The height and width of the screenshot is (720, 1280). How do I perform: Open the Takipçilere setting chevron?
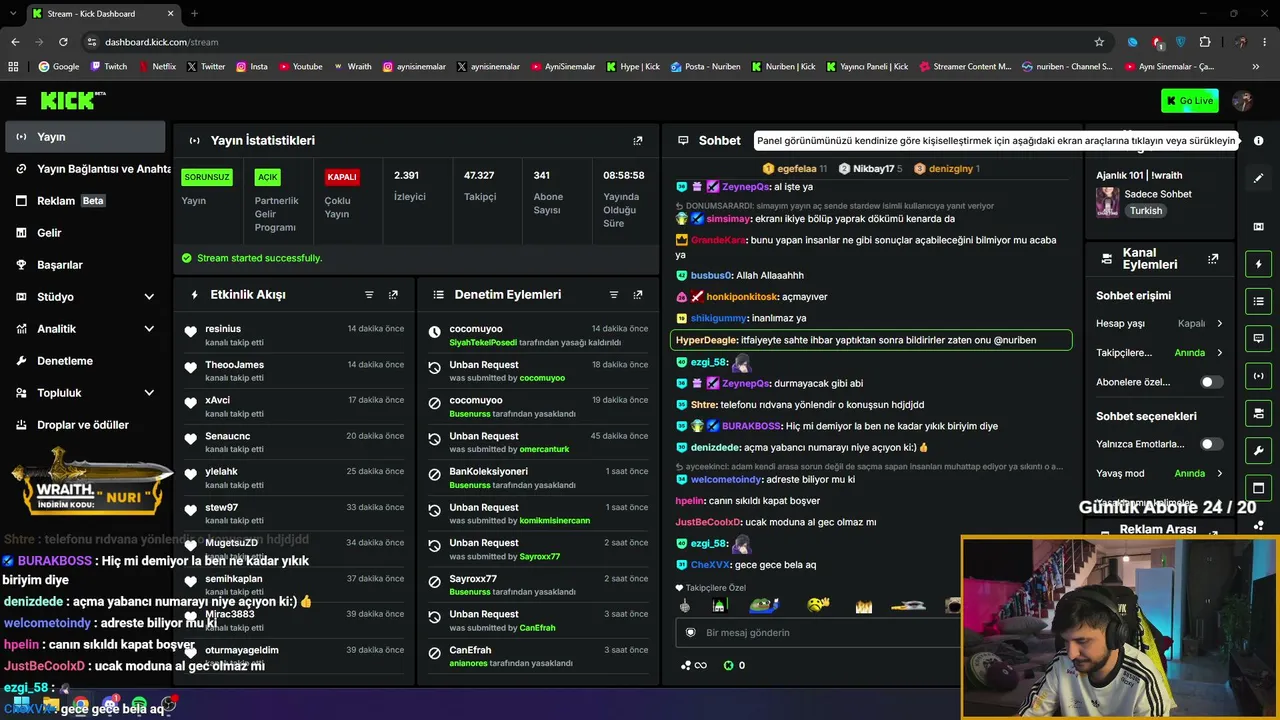(1219, 353)
